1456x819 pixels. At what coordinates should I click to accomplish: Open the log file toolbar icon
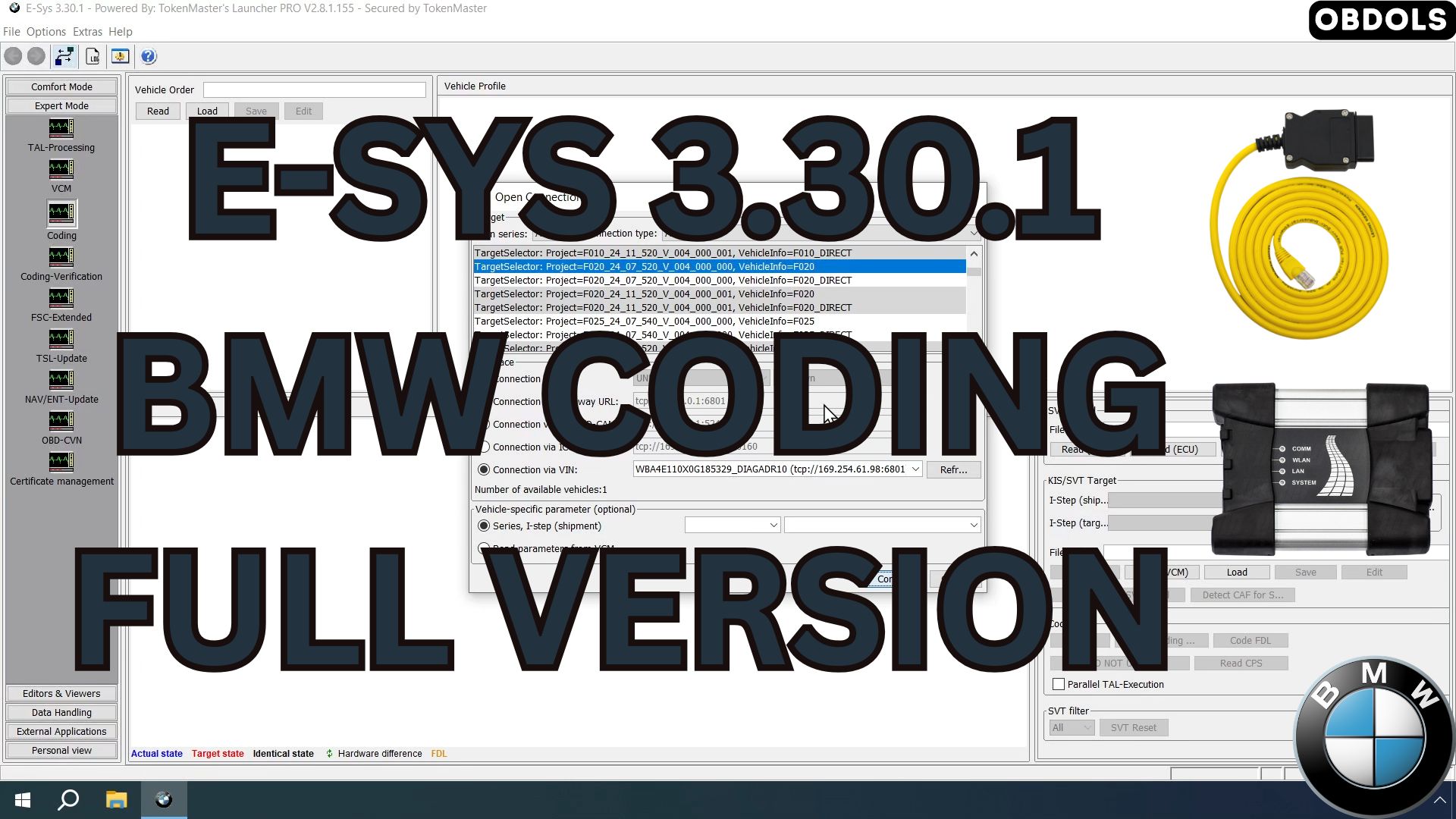click(x=93, y=56)
